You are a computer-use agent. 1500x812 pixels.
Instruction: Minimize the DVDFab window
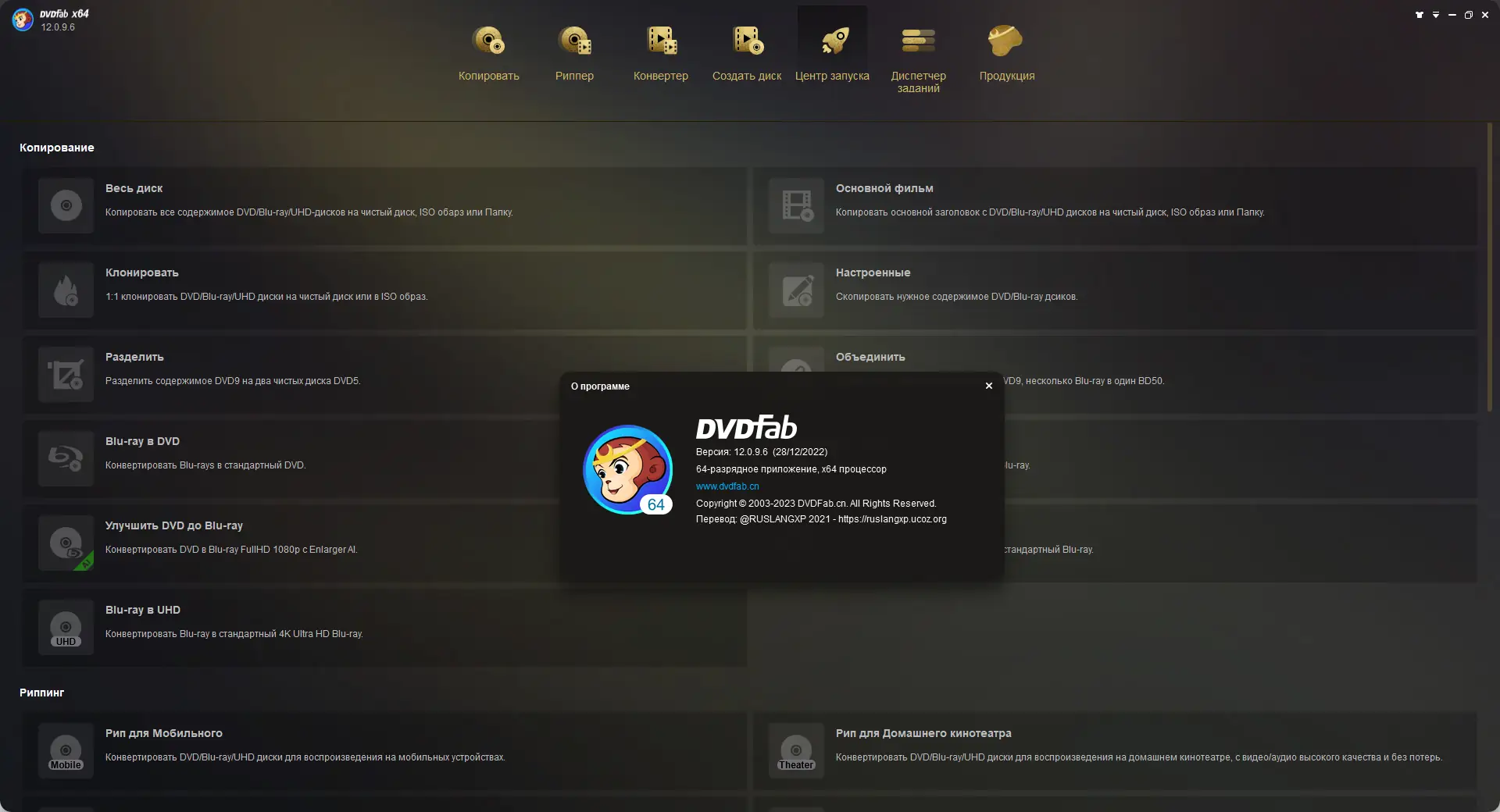point(1452,15)
